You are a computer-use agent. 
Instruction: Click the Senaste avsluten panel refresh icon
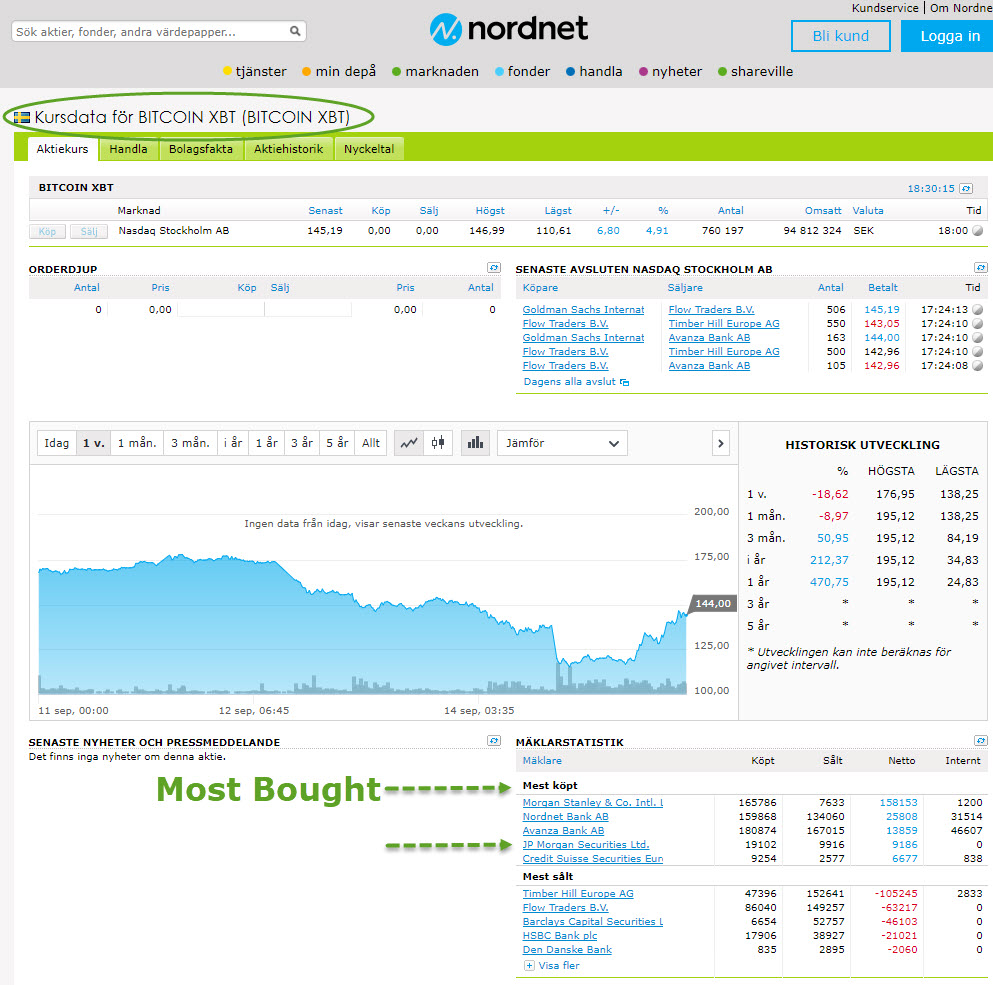click(980, 268)
